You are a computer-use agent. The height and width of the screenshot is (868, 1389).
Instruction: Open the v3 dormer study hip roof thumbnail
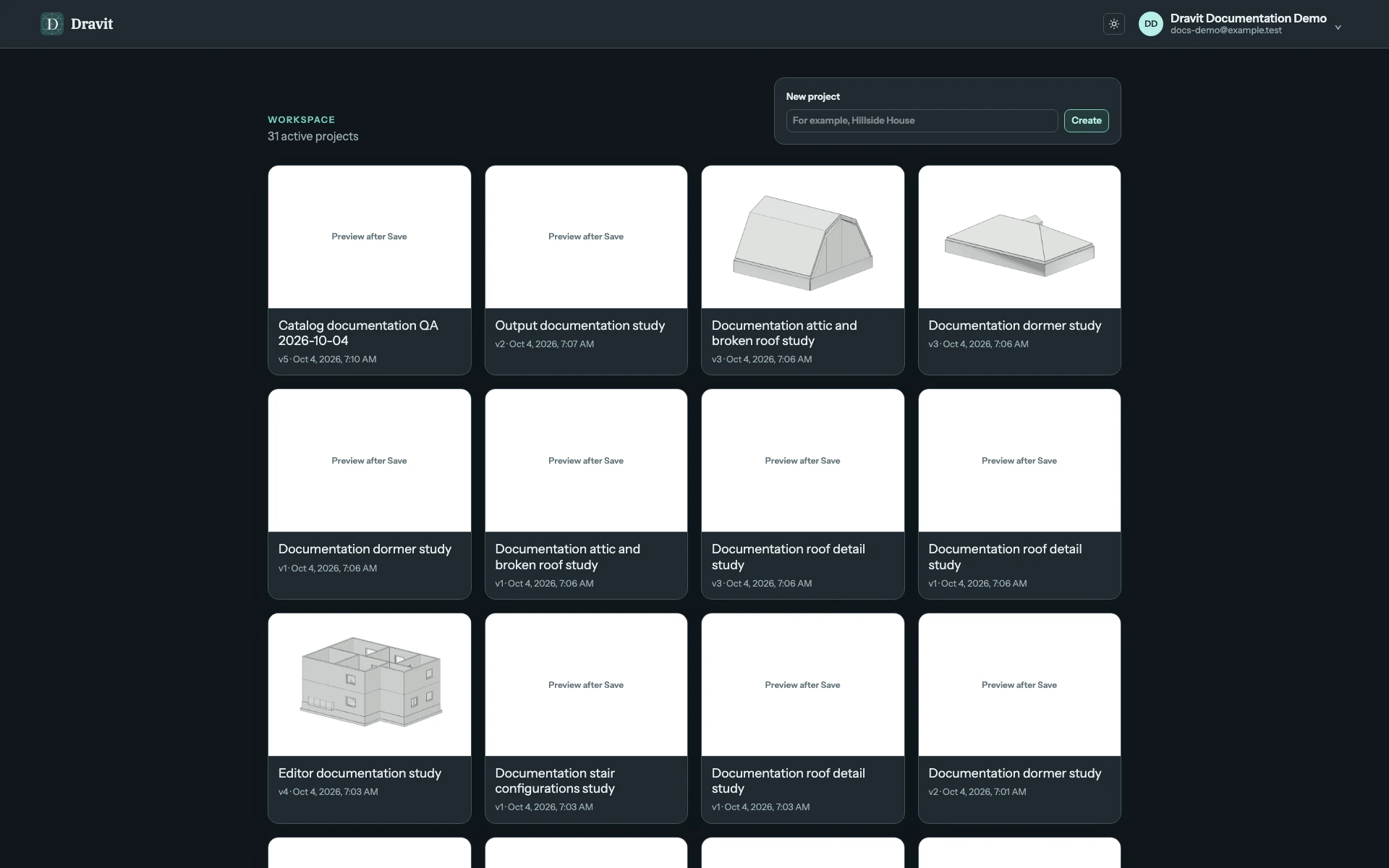click(1019, 237)
